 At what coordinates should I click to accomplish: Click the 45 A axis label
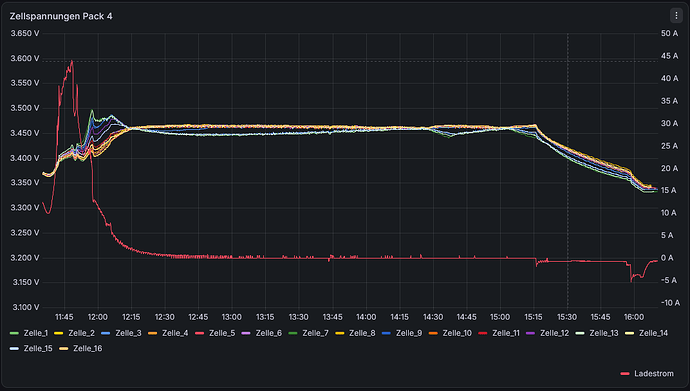(669, 56)
